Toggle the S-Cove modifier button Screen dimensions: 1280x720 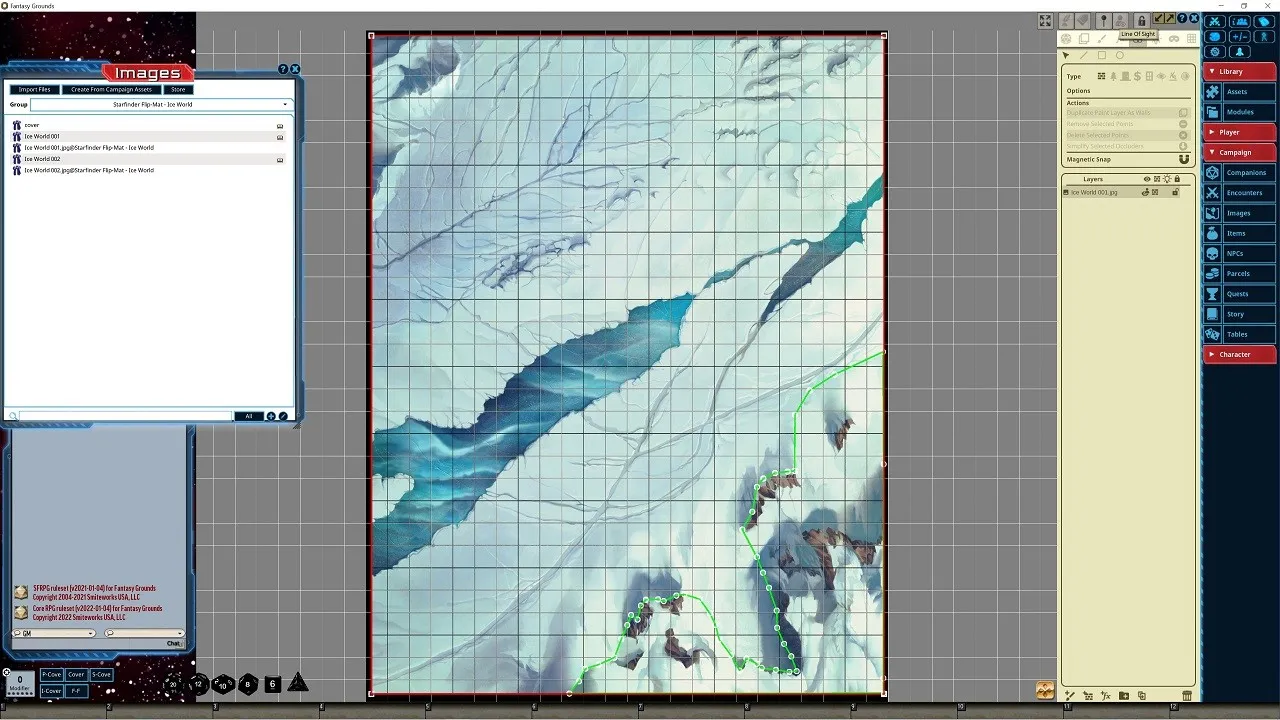tap(101, 675)
